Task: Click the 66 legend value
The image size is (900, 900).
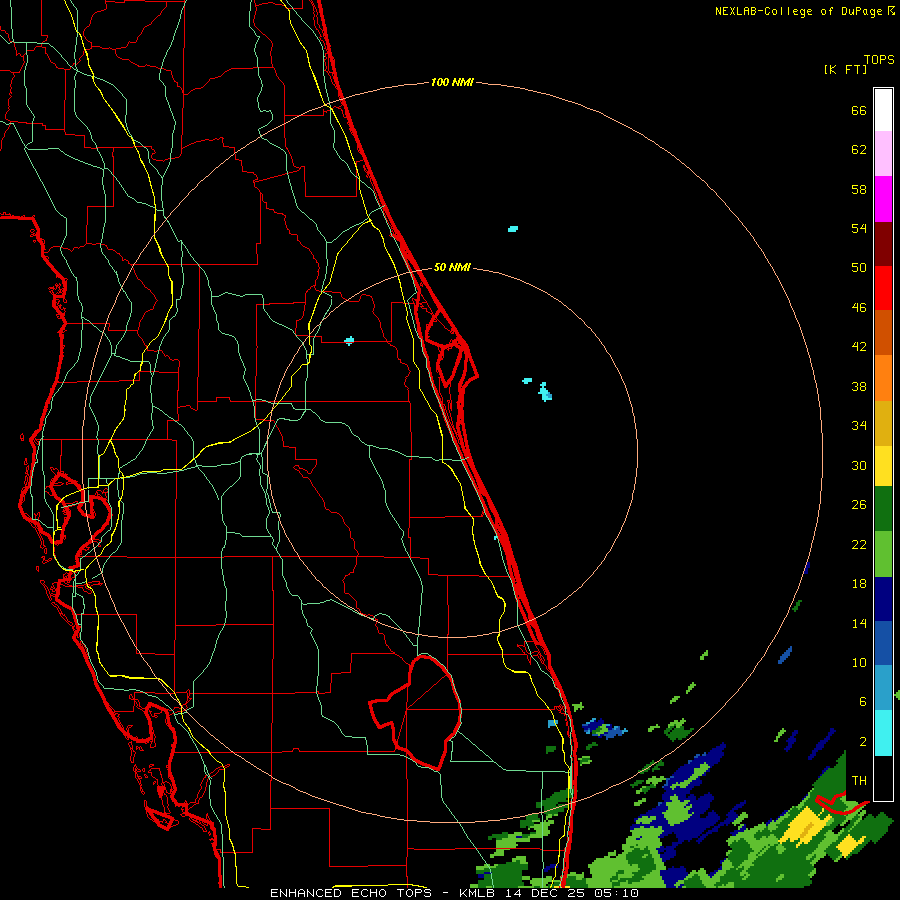Action: tap(859, 110)
